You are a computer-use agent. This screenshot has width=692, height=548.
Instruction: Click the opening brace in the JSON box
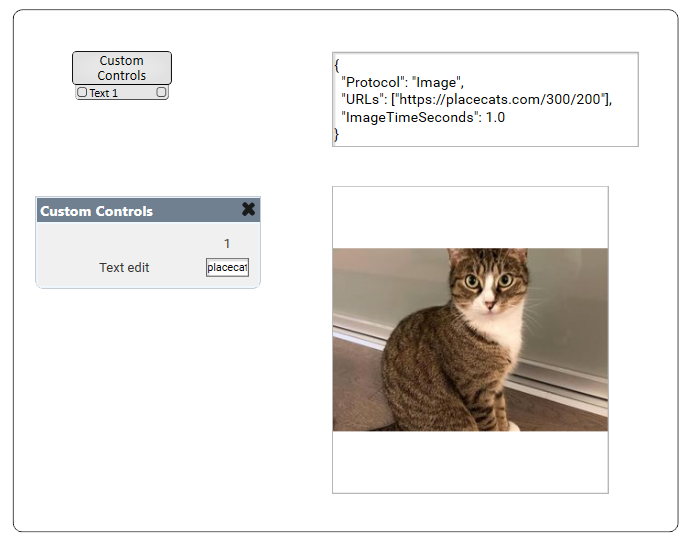337,65
